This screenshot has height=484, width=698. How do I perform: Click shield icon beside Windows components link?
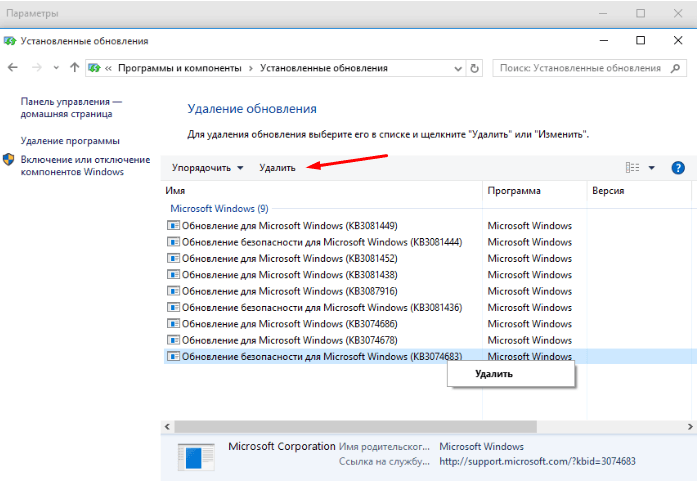(x=9, y=160)
